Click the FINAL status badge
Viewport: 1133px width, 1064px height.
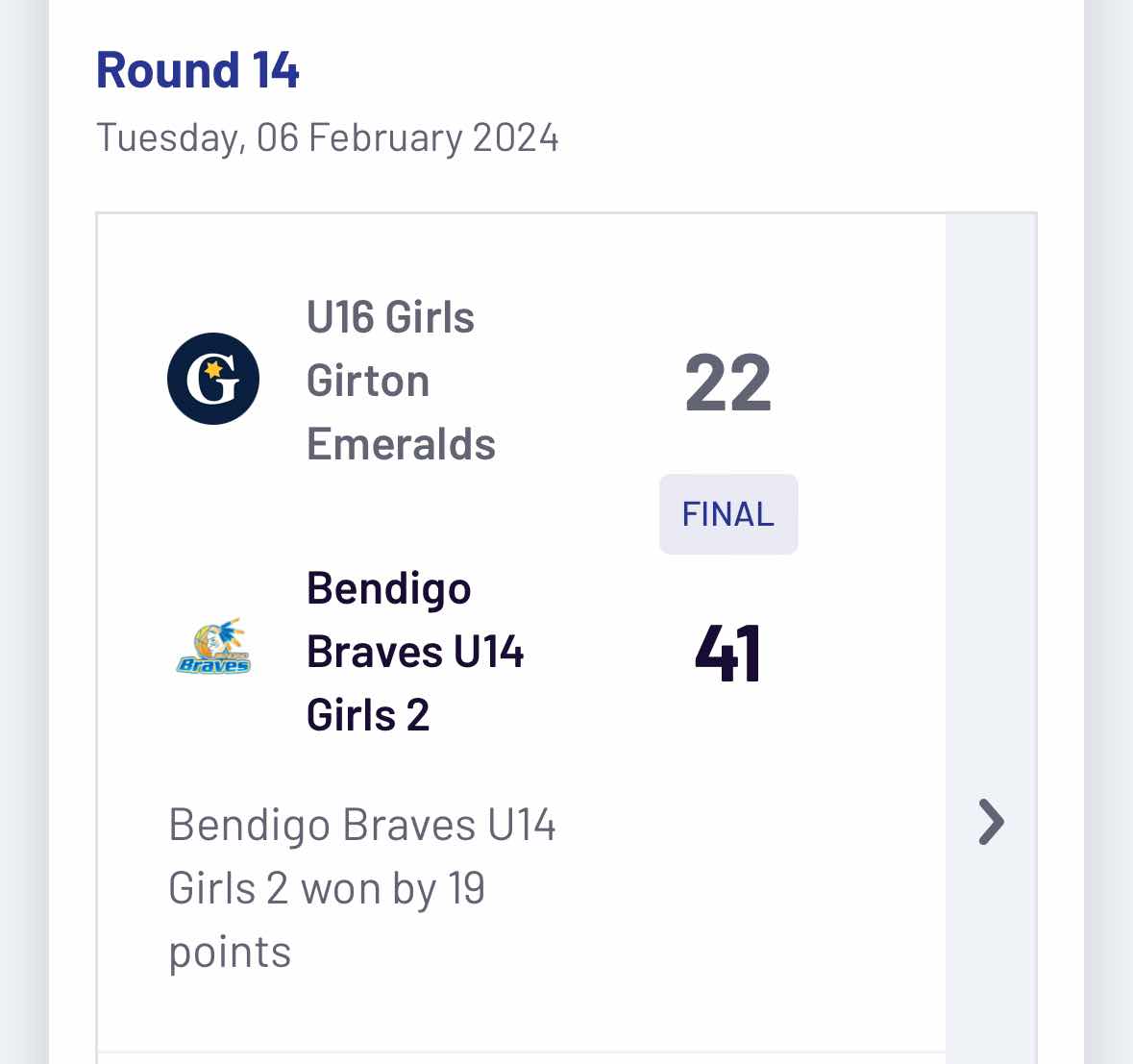pyautogui.click(x=728, y=514)
